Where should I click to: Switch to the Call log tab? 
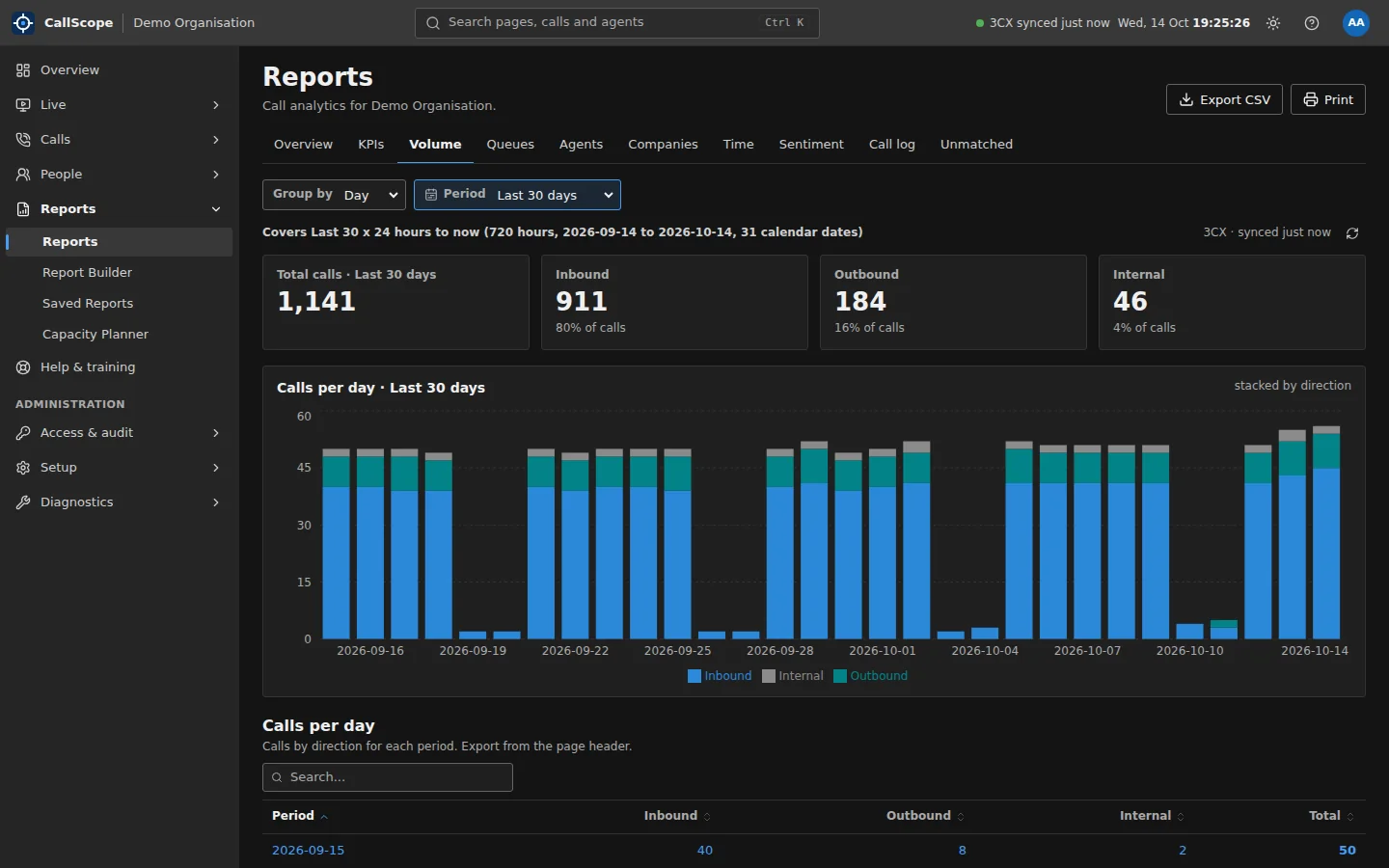[x=892, y=145]
